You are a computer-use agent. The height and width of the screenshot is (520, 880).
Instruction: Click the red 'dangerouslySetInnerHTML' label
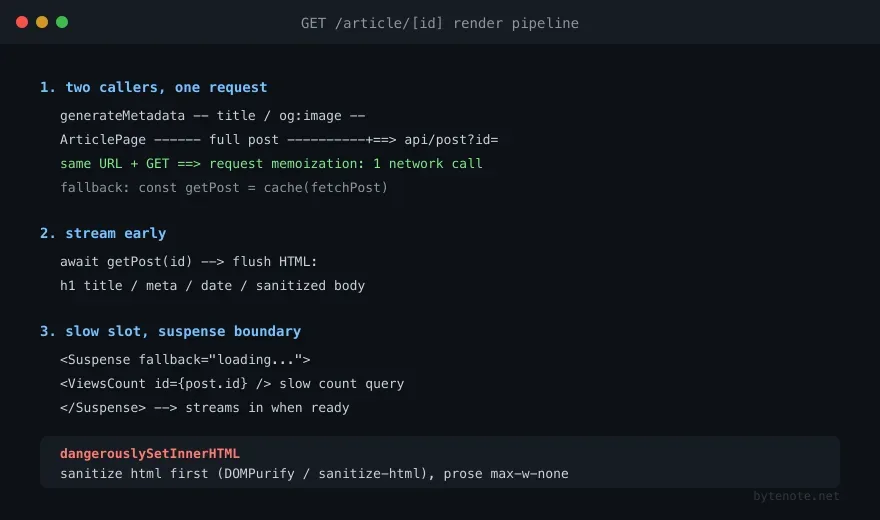click(x=150, y=453)
